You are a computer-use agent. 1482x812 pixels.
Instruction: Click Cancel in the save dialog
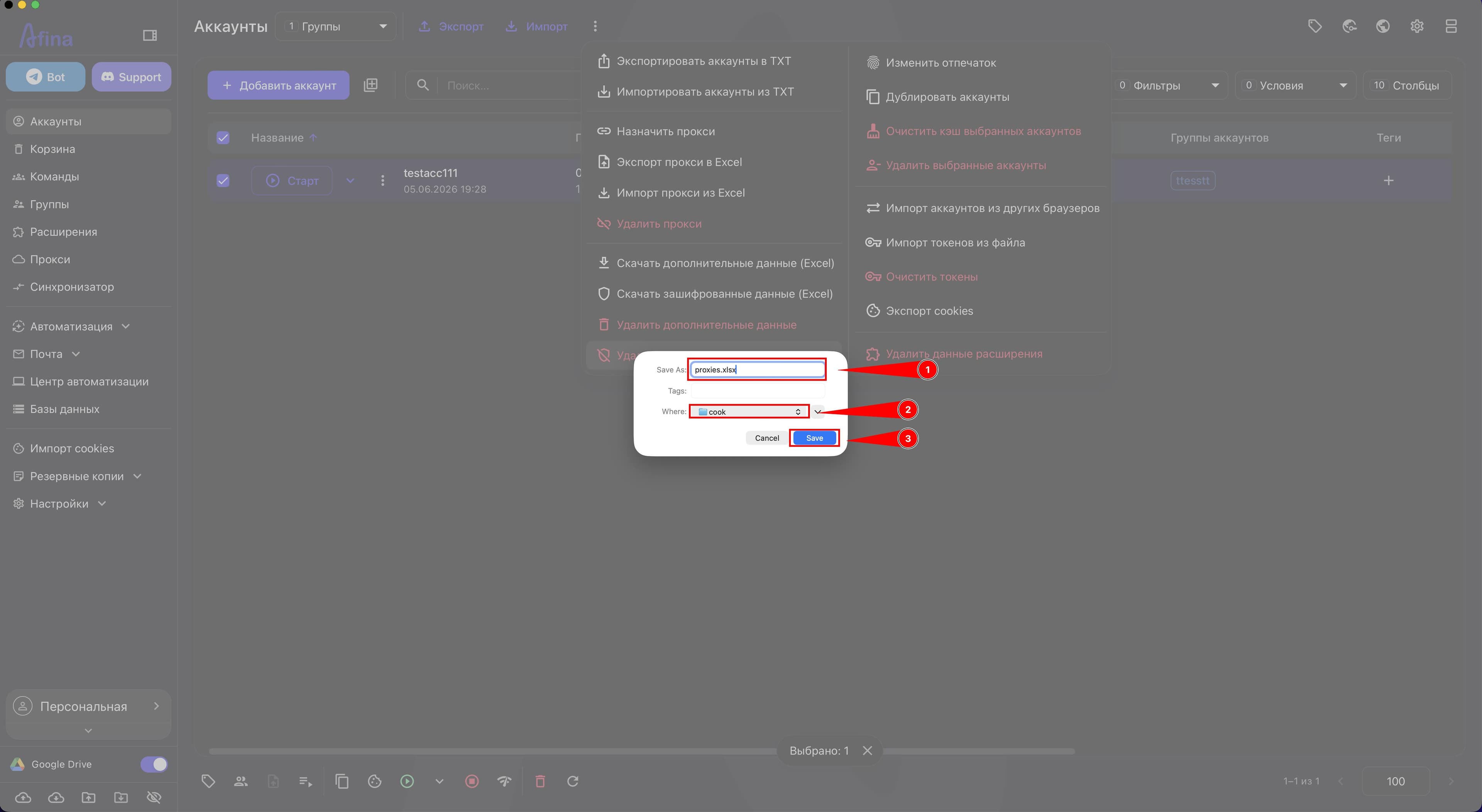pyautogui.click(x=766, y=438)
